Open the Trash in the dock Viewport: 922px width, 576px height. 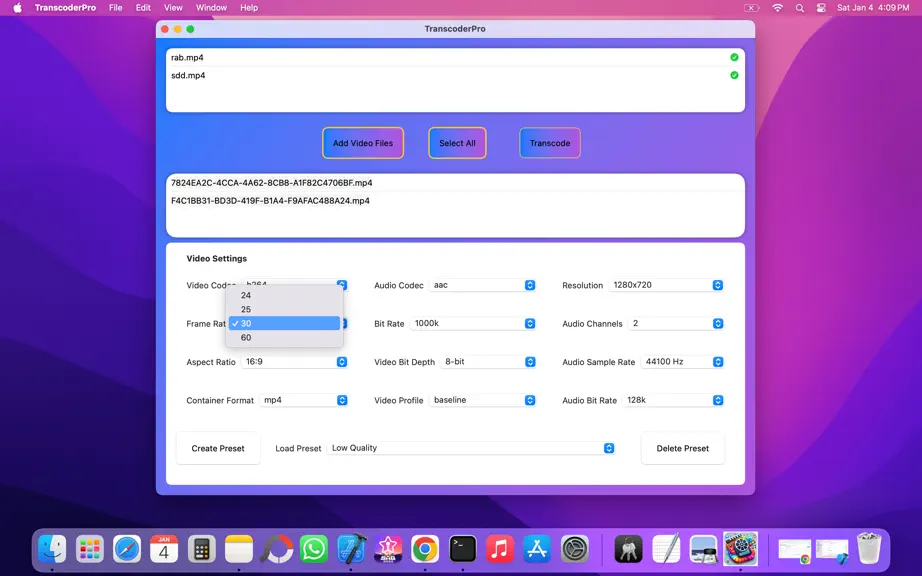tap(869, 548)
